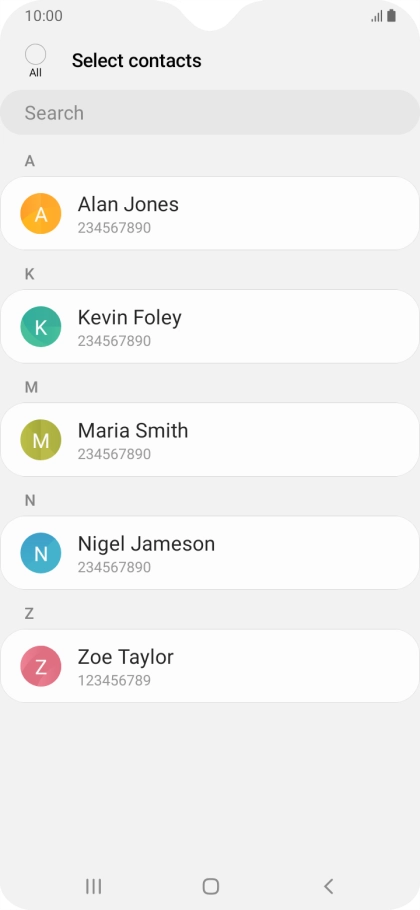Select the Alan Jones contact name

point(128,204)
